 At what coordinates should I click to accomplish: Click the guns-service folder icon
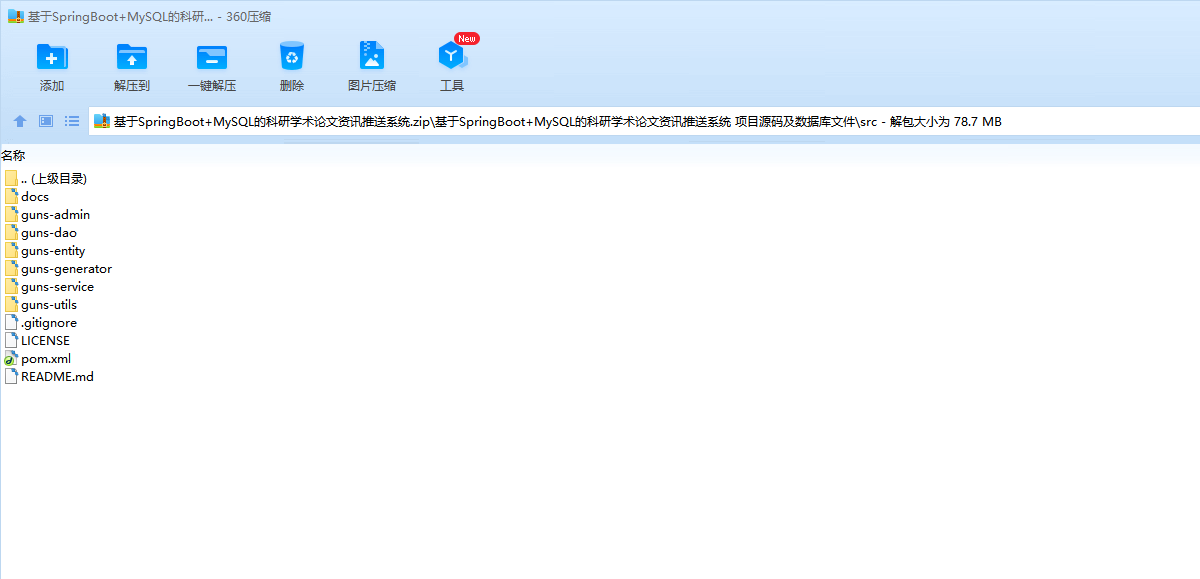(x=11, y=286)
